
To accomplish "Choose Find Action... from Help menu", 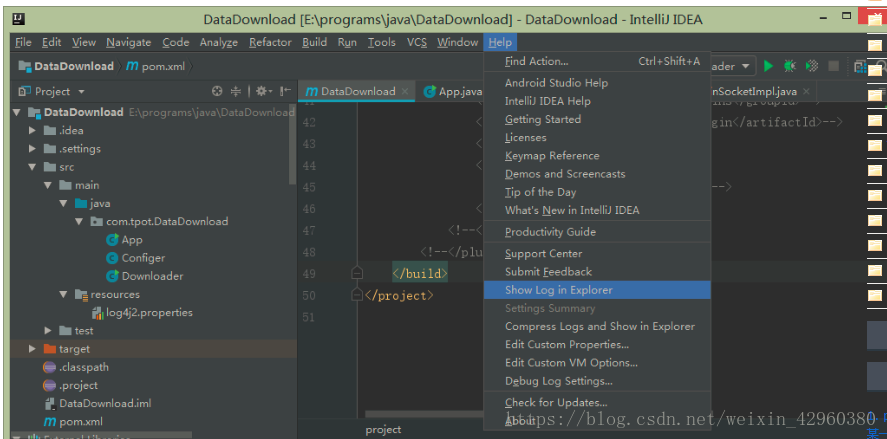I will point(597,61).
